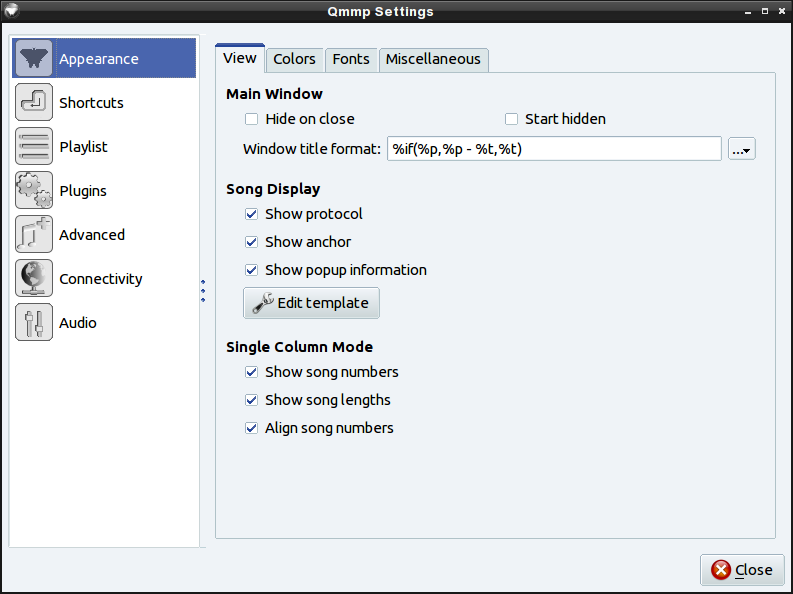Viewport: 793px width, 594px height.
Task: Open the Connectivity globe icon
Action: point(34,279)
